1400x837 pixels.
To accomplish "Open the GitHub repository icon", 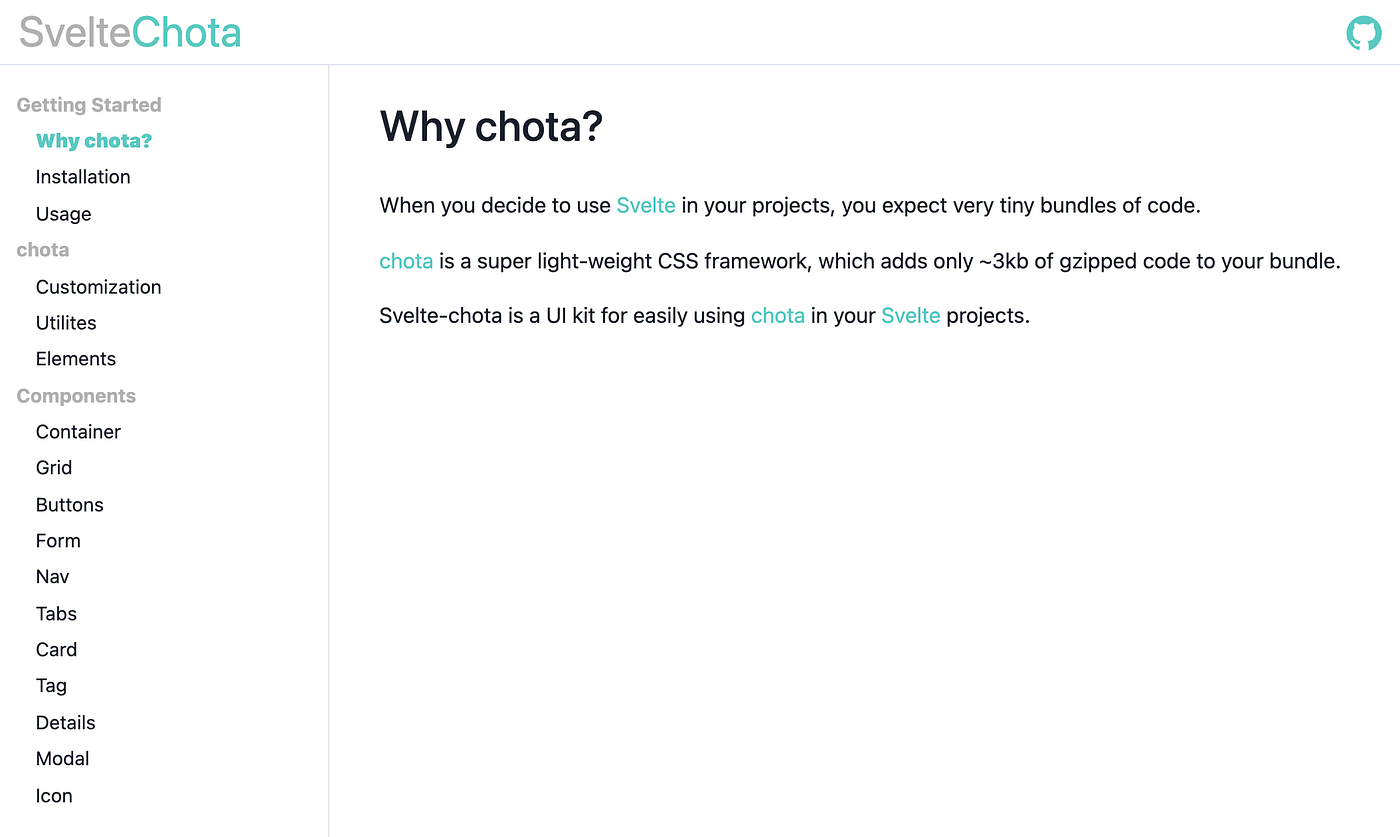I will [x=1363, y=32].
